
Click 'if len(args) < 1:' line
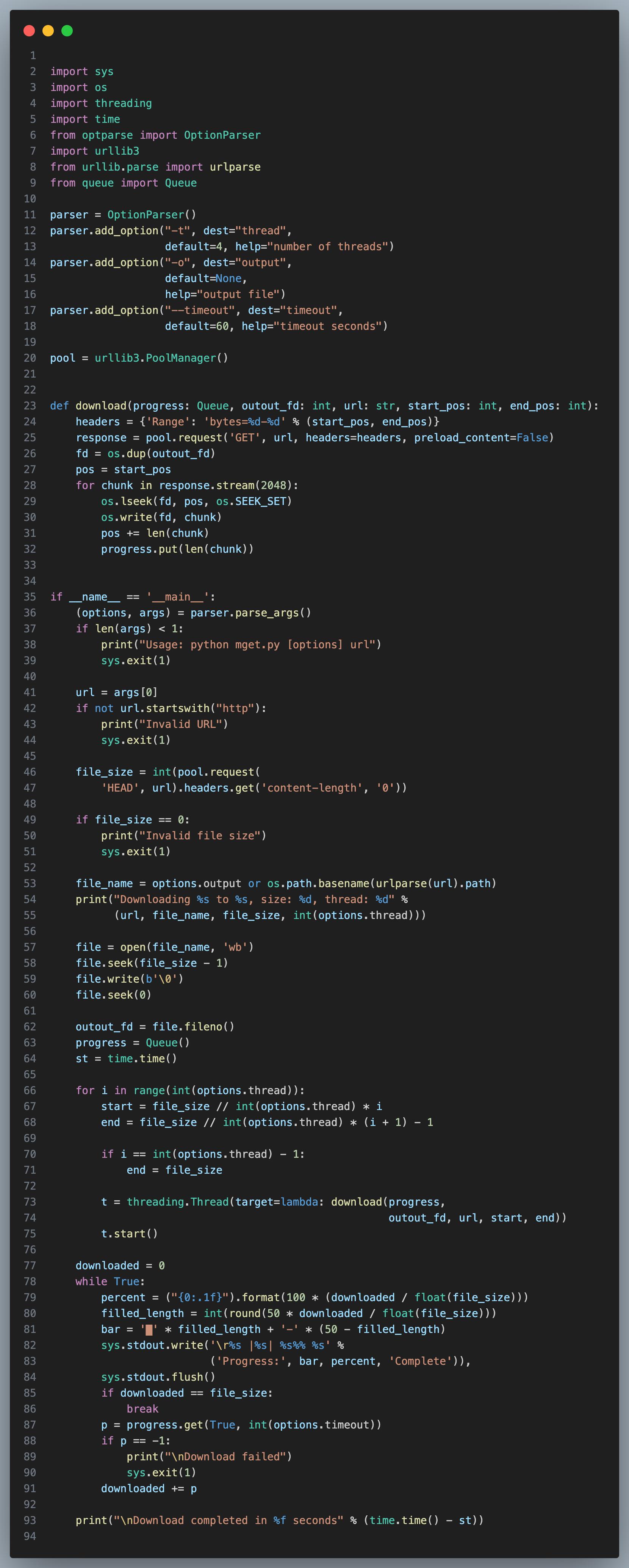pos(130,628)
